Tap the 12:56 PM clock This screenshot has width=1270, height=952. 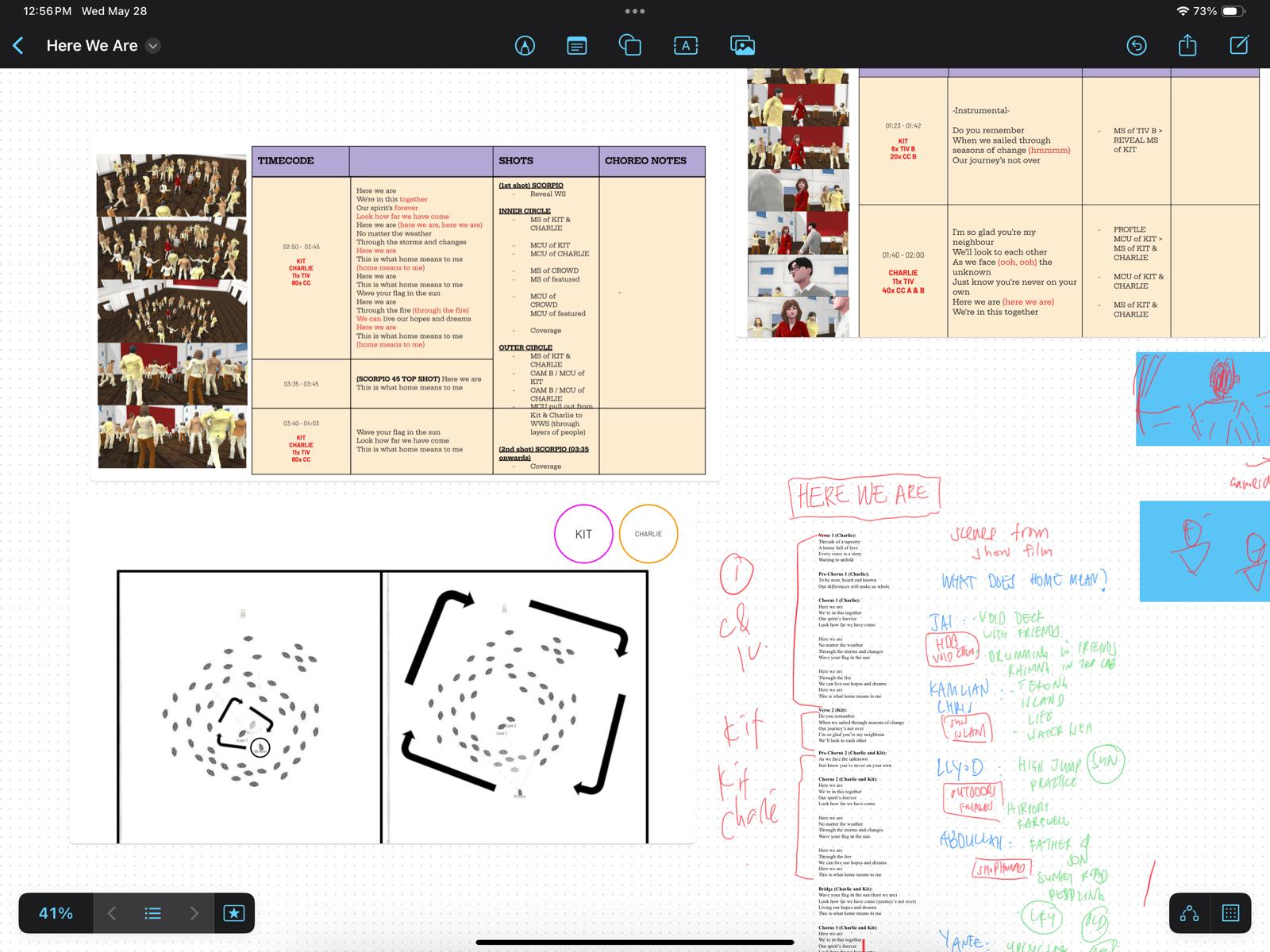click(x=48, y=11)
